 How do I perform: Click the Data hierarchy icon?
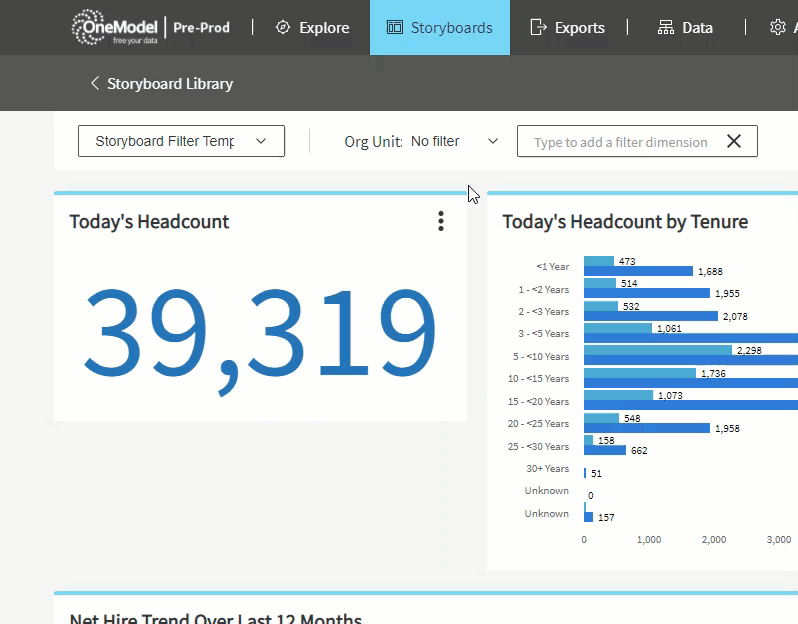click(x=666, y=28)
